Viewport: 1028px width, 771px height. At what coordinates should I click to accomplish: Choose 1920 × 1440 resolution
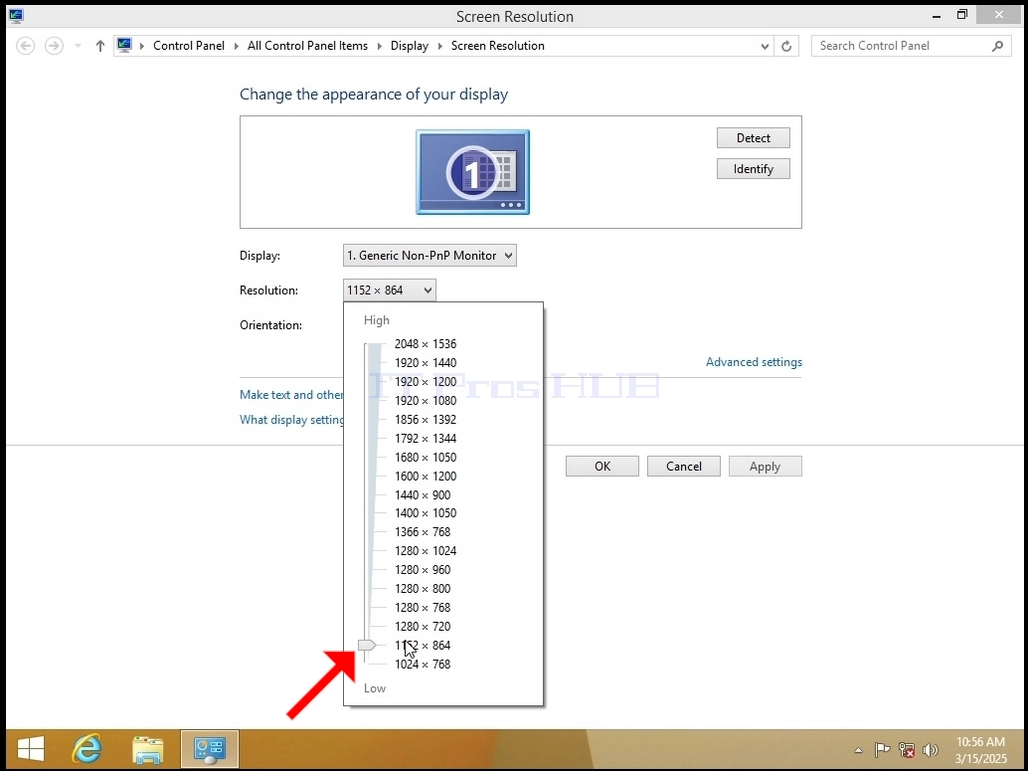425,363
